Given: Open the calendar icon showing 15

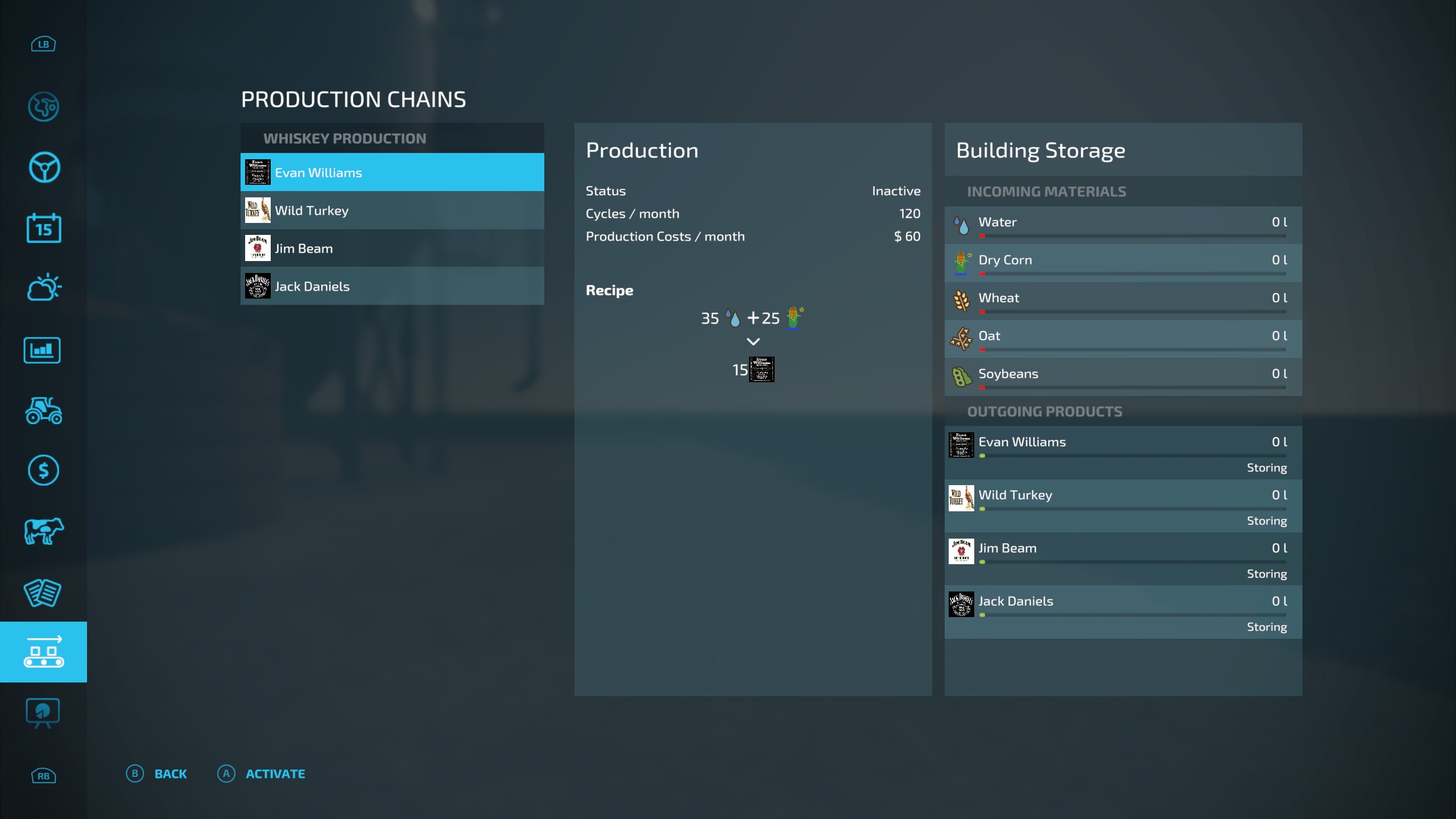Looking at the screenshot, I should click(44, 228).
